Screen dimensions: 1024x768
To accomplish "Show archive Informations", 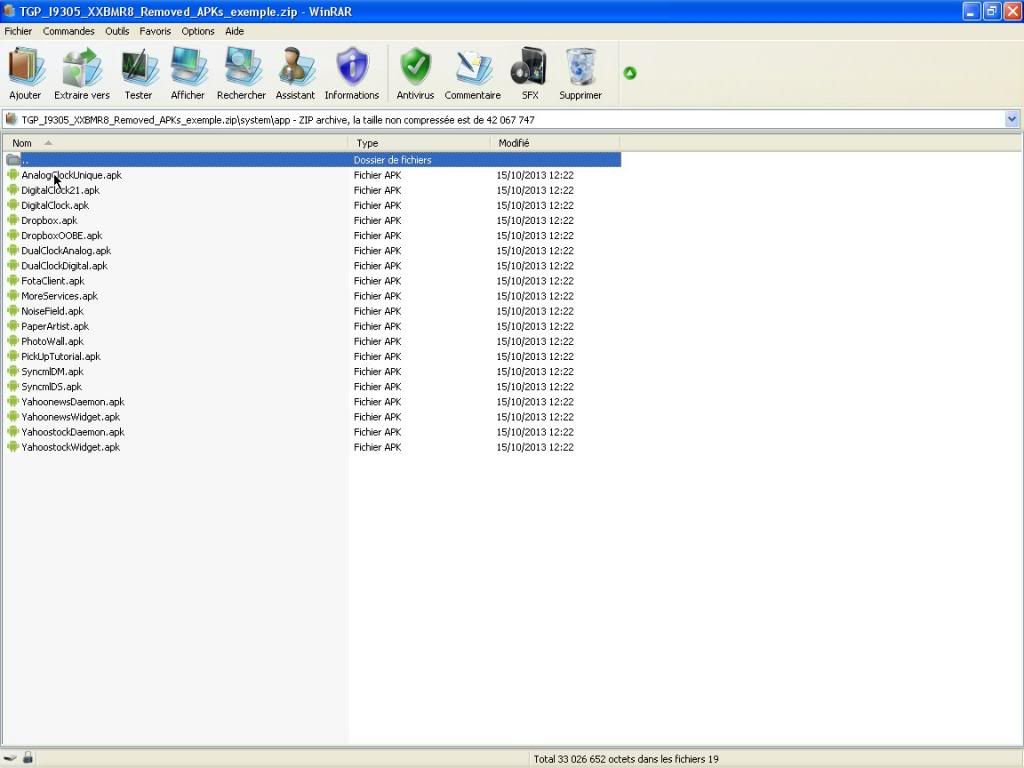I will point(352,73).
